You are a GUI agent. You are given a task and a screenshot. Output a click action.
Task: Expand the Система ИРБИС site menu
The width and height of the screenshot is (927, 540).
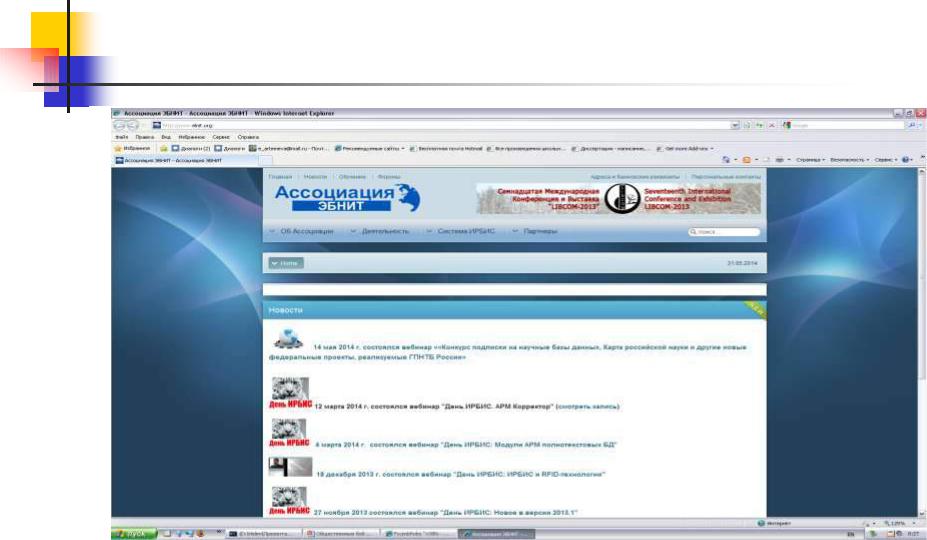(461, 231)
